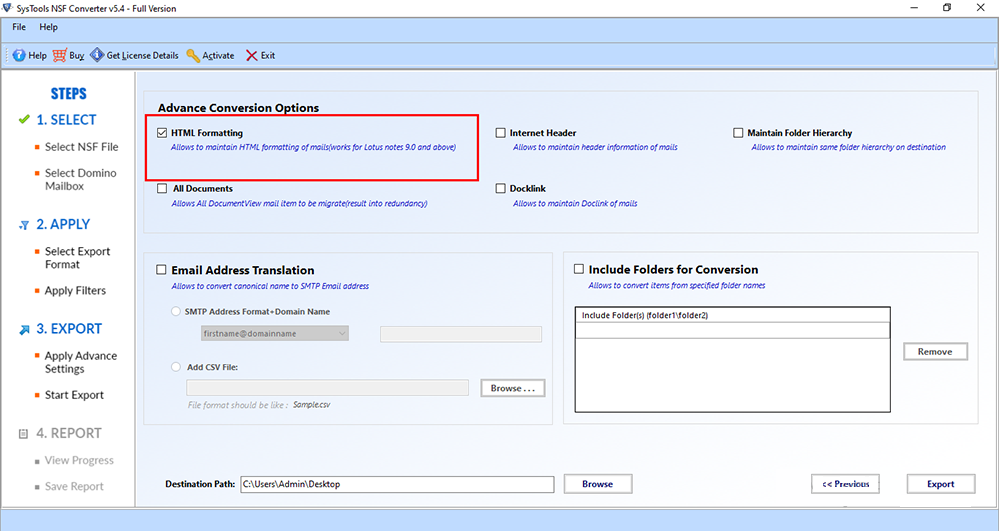Click Browse next to Destination Path
This screenshot has width=999, height=531.
pyautogui.click(x=597, y=484)
